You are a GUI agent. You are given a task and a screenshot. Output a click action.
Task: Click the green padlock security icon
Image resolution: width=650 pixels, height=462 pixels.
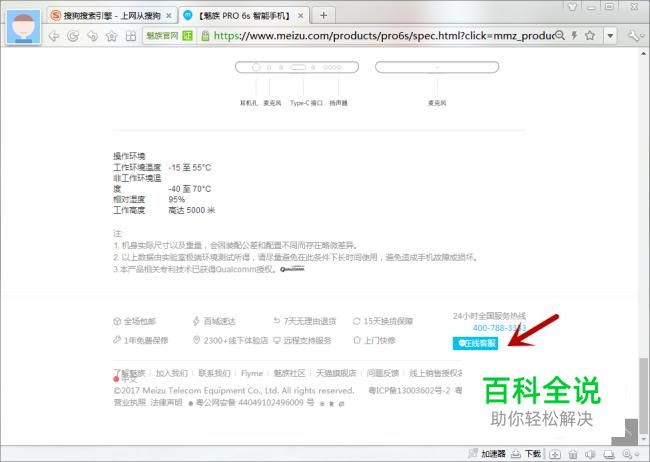205,36
